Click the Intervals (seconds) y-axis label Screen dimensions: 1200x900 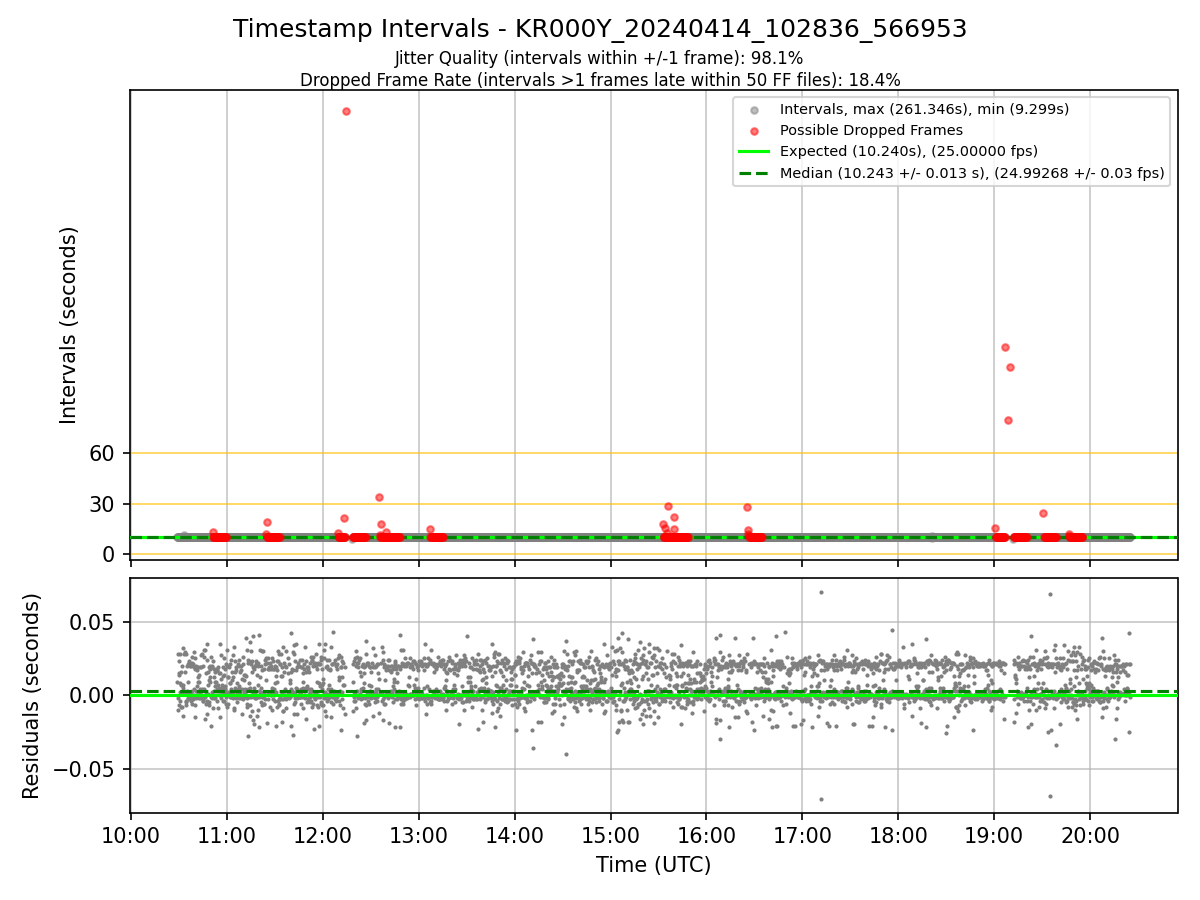[x=68, y=325]
